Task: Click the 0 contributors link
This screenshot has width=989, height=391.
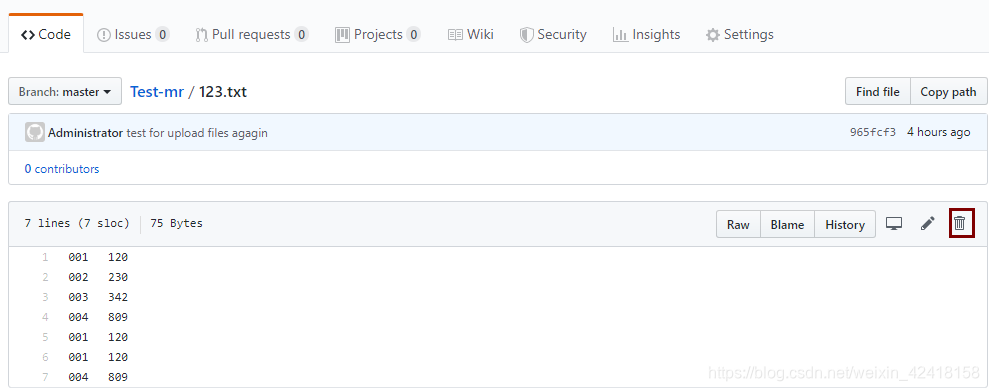Action: [62, 169]
